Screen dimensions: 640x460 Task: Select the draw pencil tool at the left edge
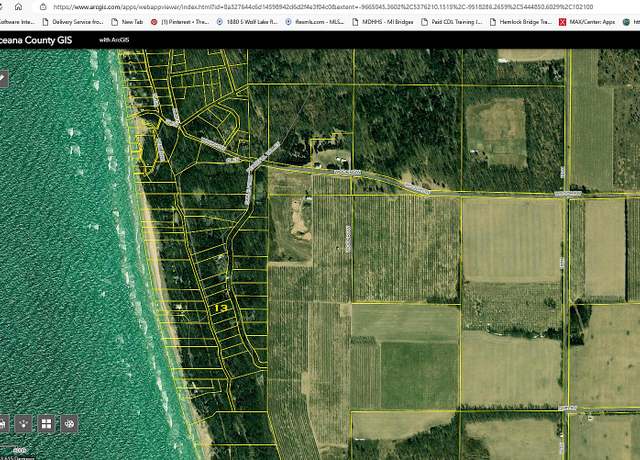pos(3,78)
